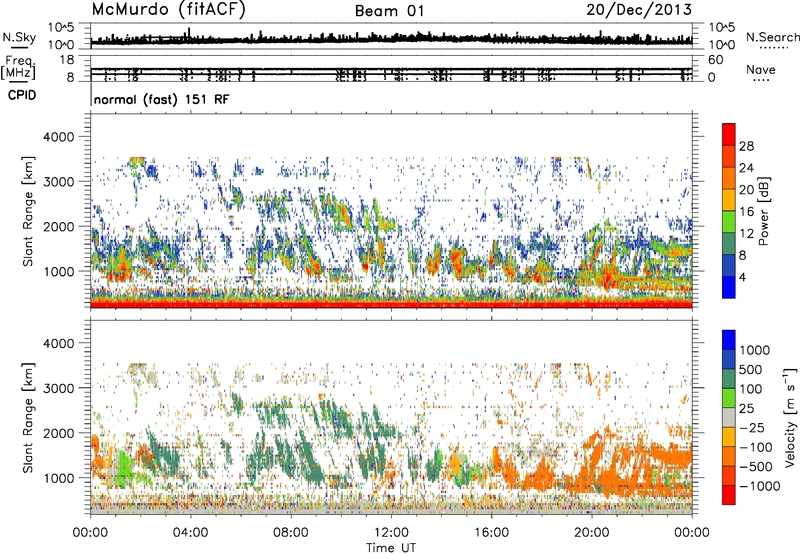This screenshot has height=554, width=800.
Task: Click the "4000" tick of velocity panel
Action: coord(61,343)
